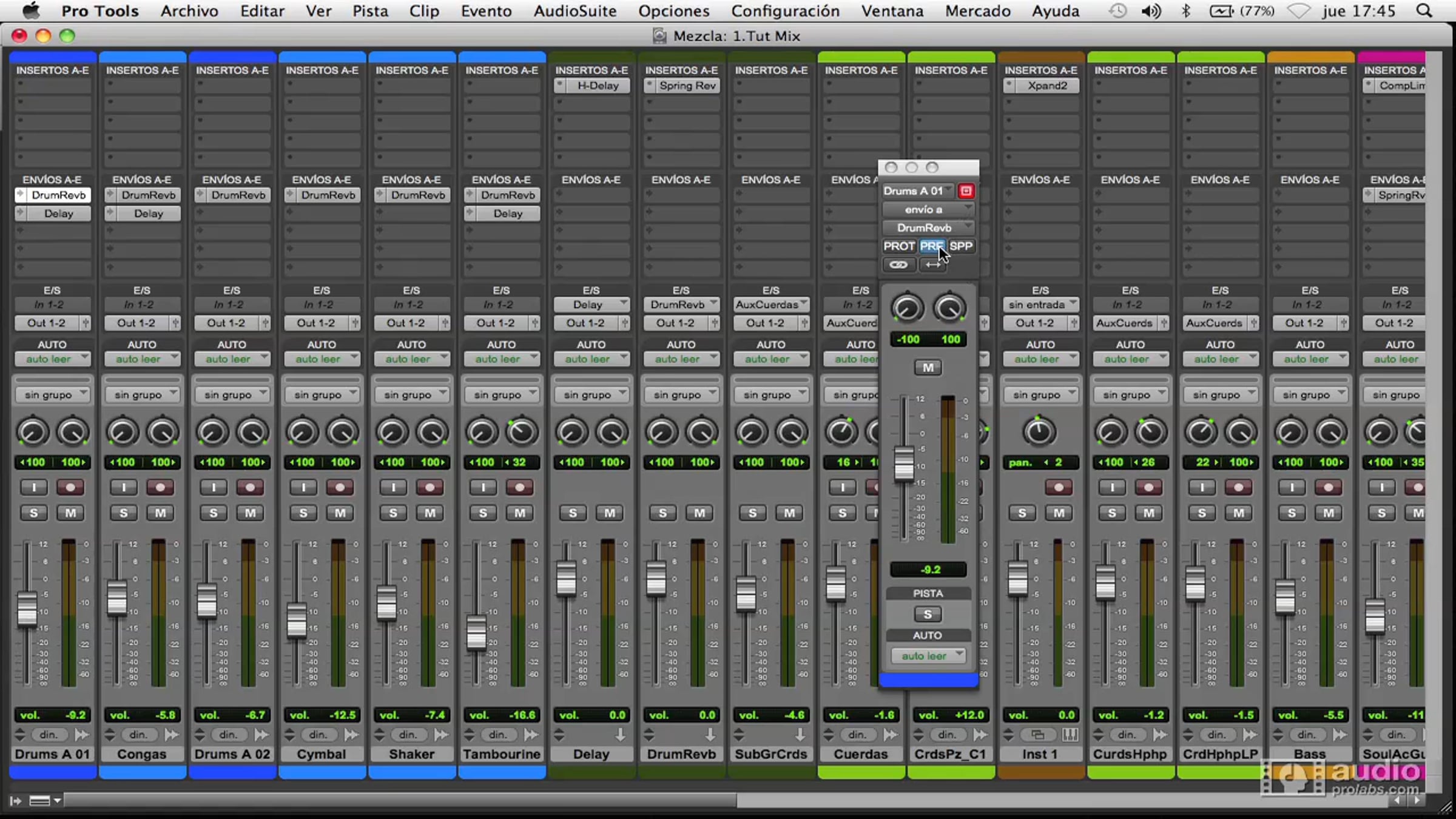Expand the 'sin grupo' selector on Congas
The width and height of the screenshot is (1456, 819).
[142, 395]
